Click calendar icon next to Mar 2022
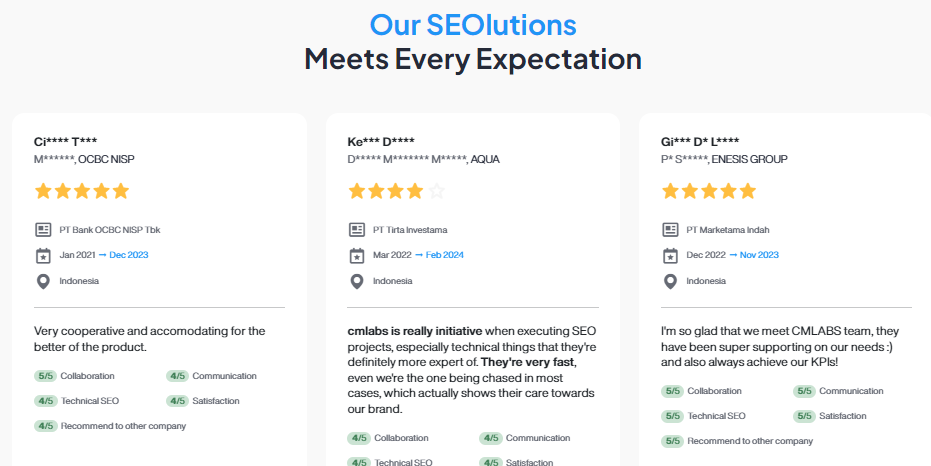This screenshot has width=931, height=466. click(x=357, y=255)
